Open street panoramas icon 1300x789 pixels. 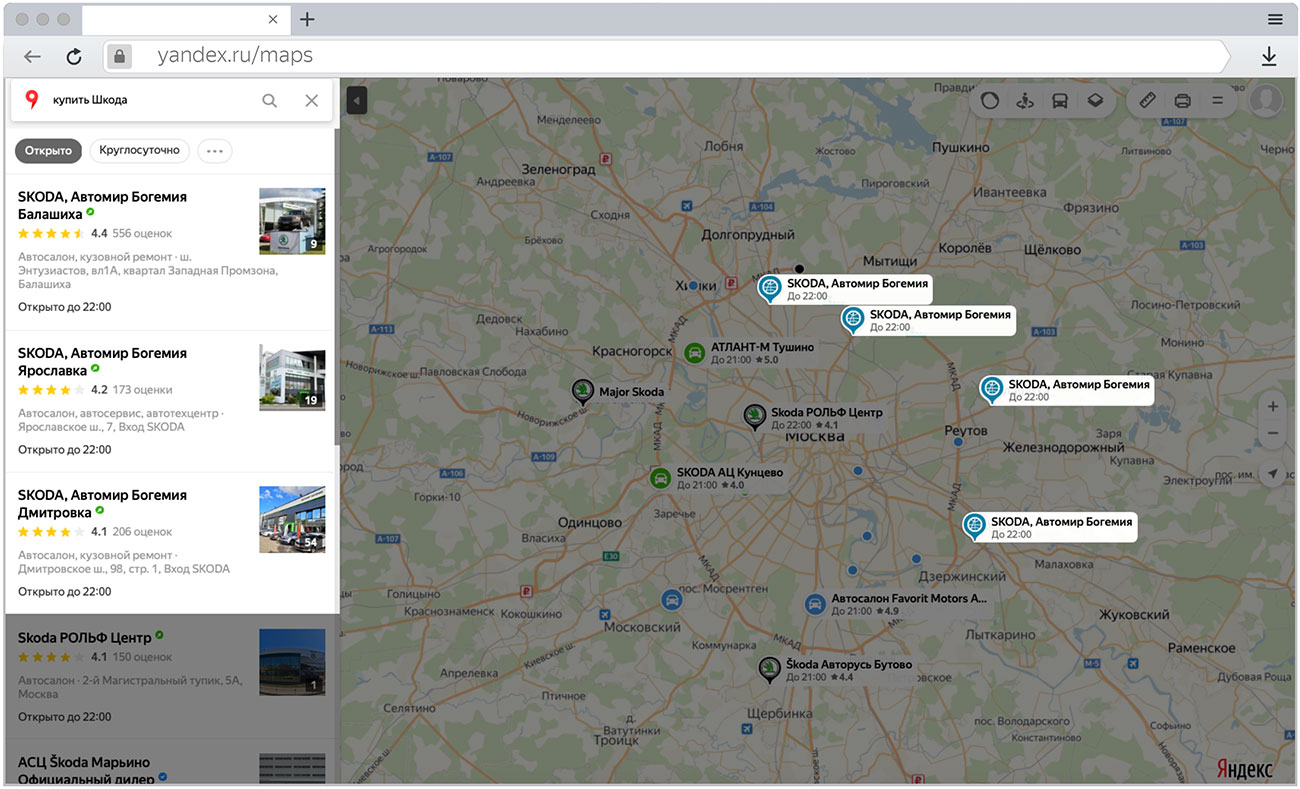tap(1024, 100)
